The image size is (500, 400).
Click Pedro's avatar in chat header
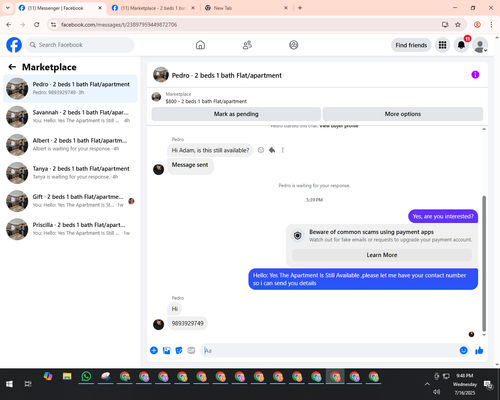(161, 75)
